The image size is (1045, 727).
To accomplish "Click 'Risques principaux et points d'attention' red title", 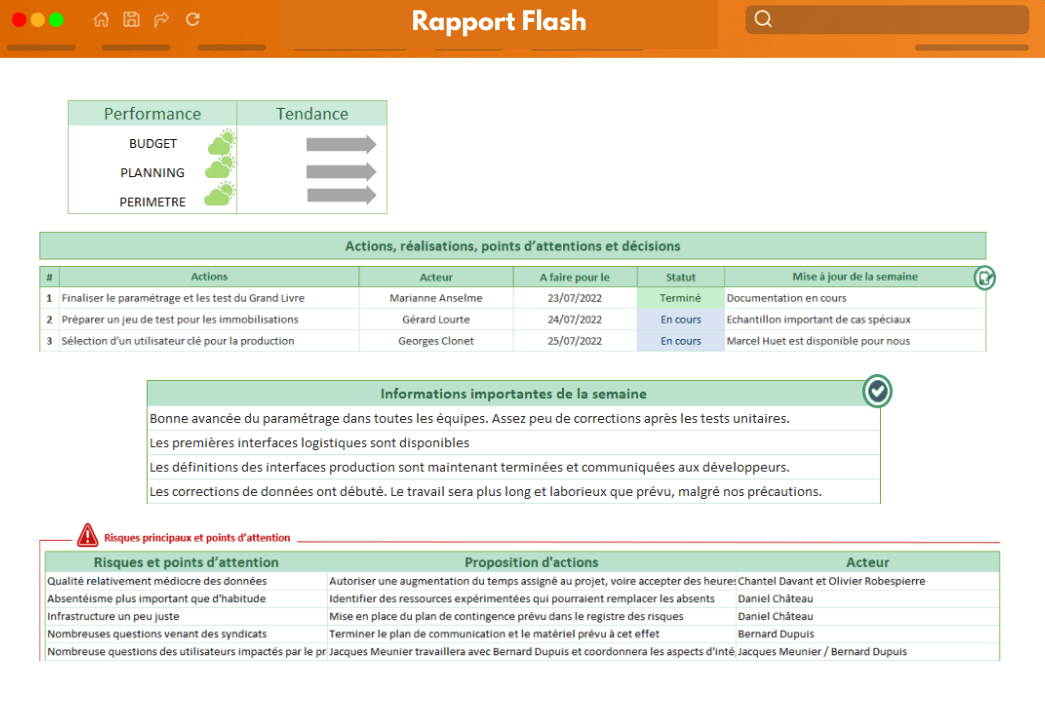I will pos(197,538).
